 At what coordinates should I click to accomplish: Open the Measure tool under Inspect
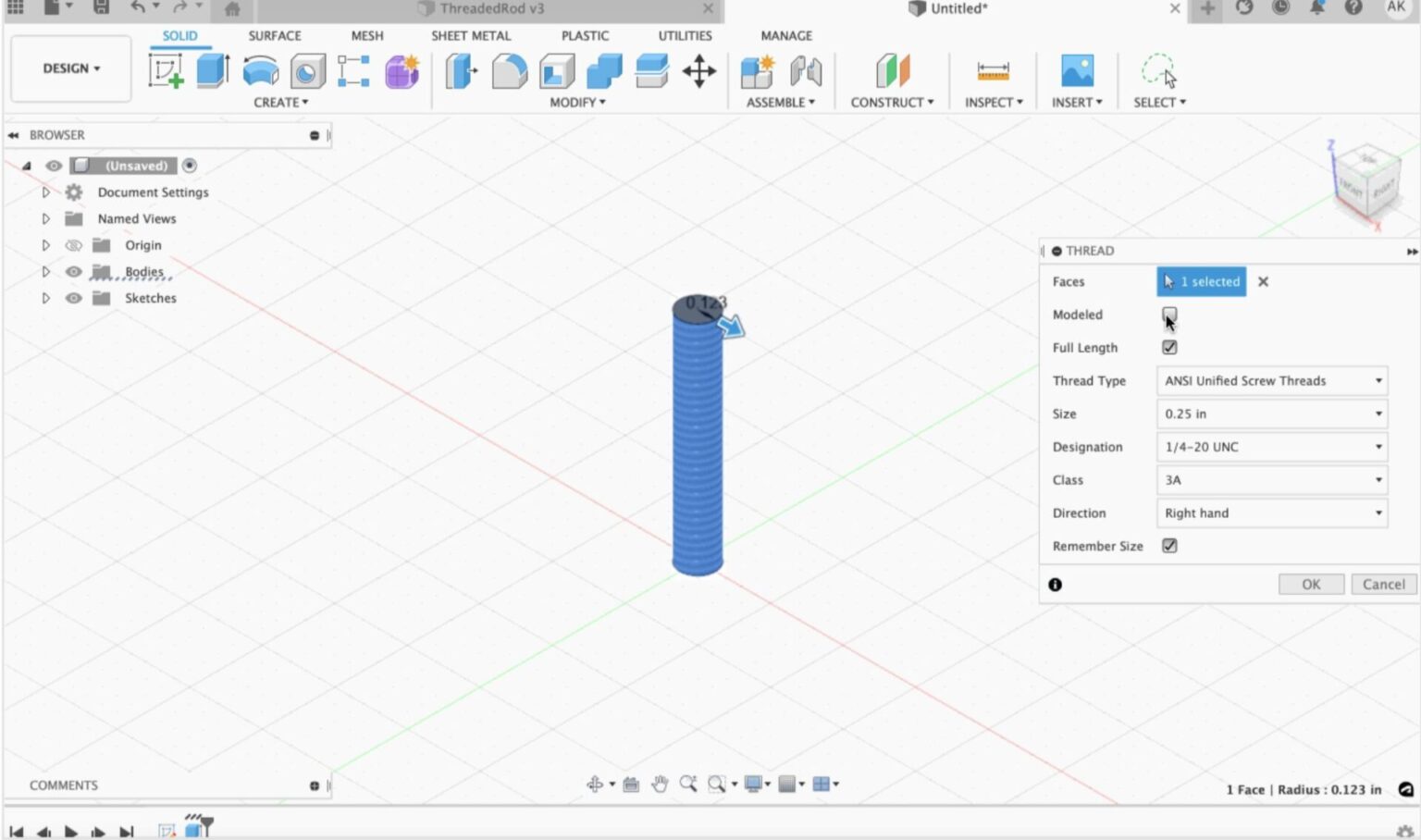tap(992, 69)
